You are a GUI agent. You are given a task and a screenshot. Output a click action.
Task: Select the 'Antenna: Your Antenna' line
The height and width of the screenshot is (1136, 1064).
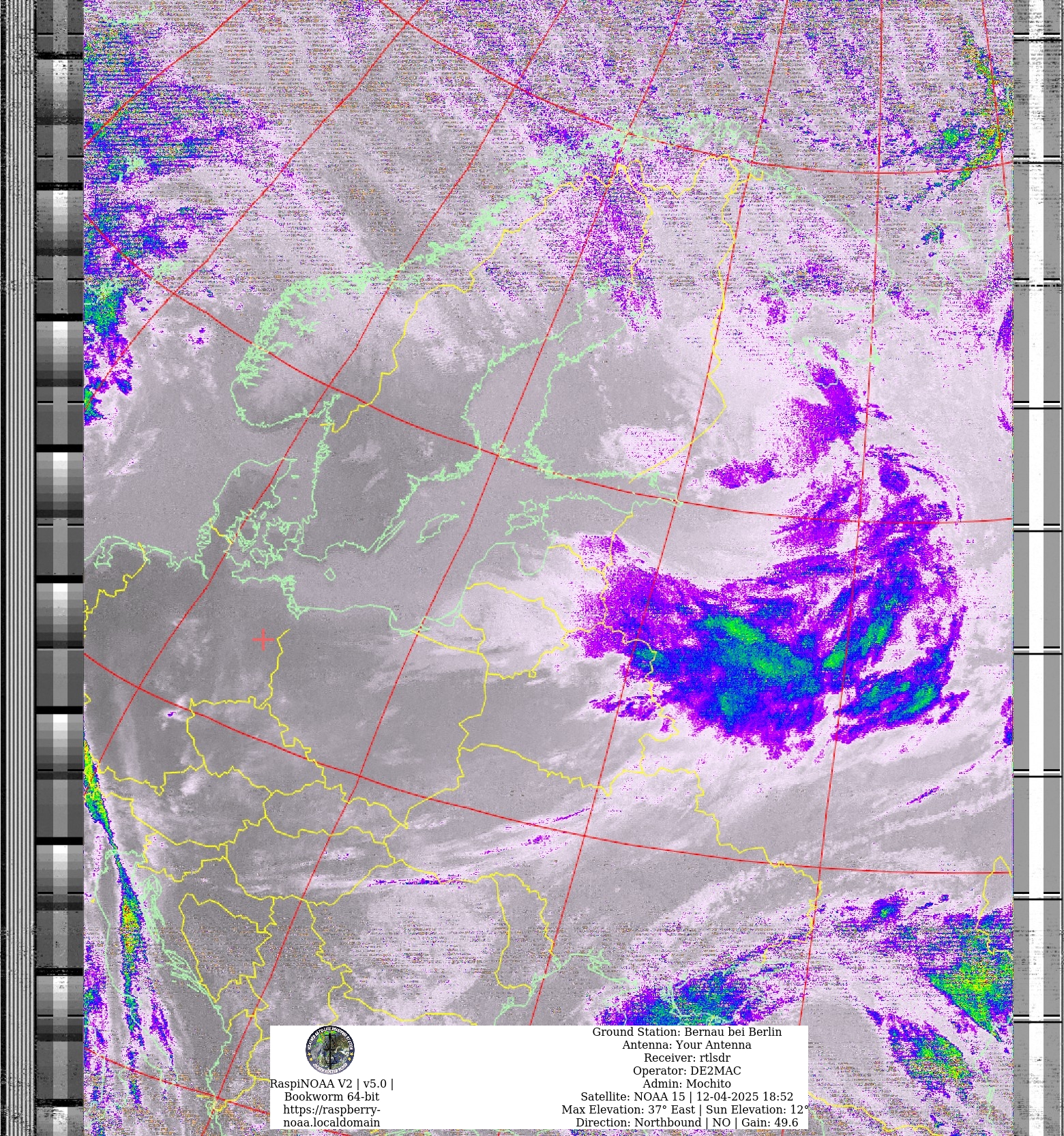coord(687,1045)
